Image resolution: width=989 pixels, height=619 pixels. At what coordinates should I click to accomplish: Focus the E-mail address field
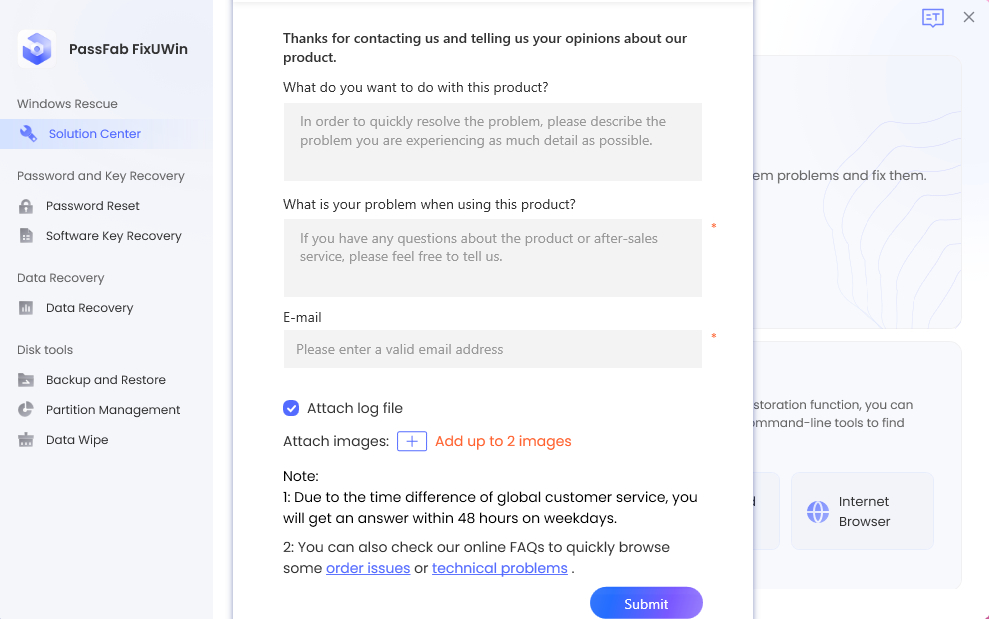pyautogui.click(x=493, y=349)
